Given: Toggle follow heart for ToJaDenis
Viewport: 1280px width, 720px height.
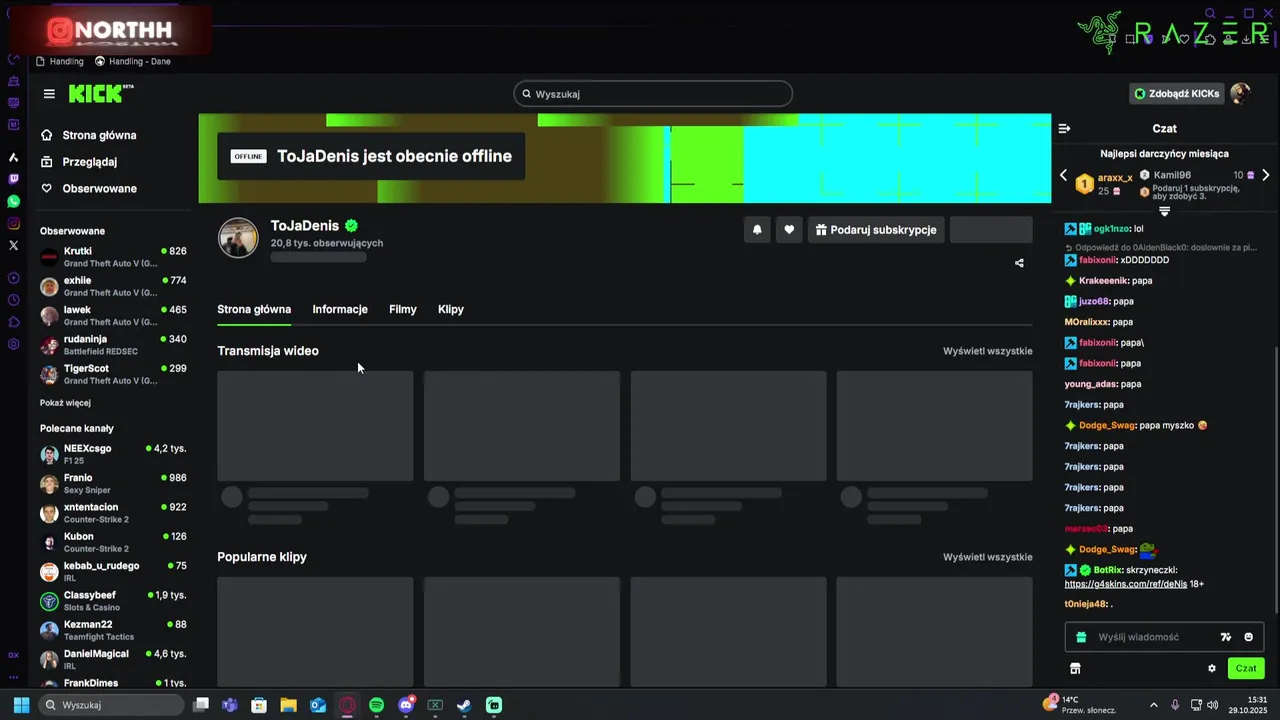Looking at the screenshot, I should click(x=789, y=230).
